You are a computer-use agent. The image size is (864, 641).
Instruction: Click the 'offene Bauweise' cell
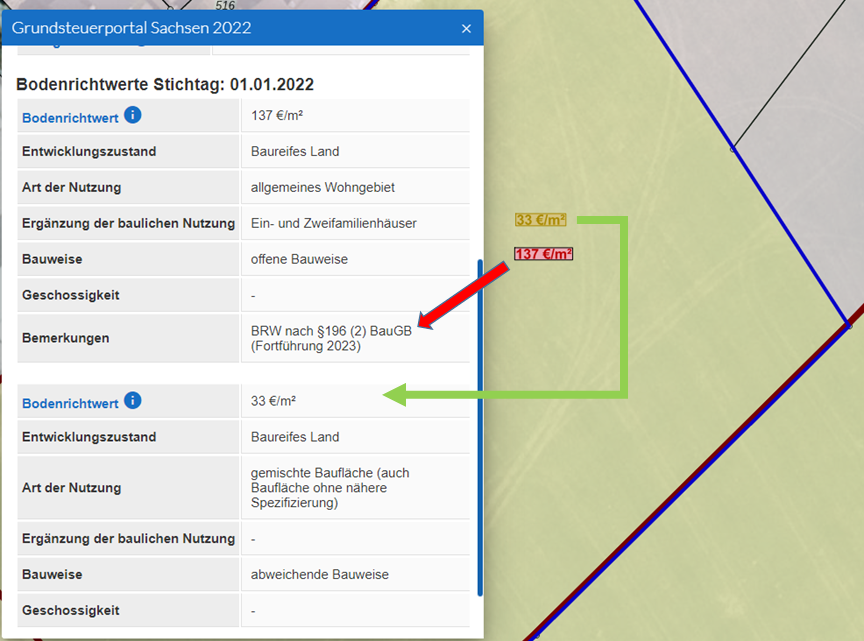click(x=355, y=259)
